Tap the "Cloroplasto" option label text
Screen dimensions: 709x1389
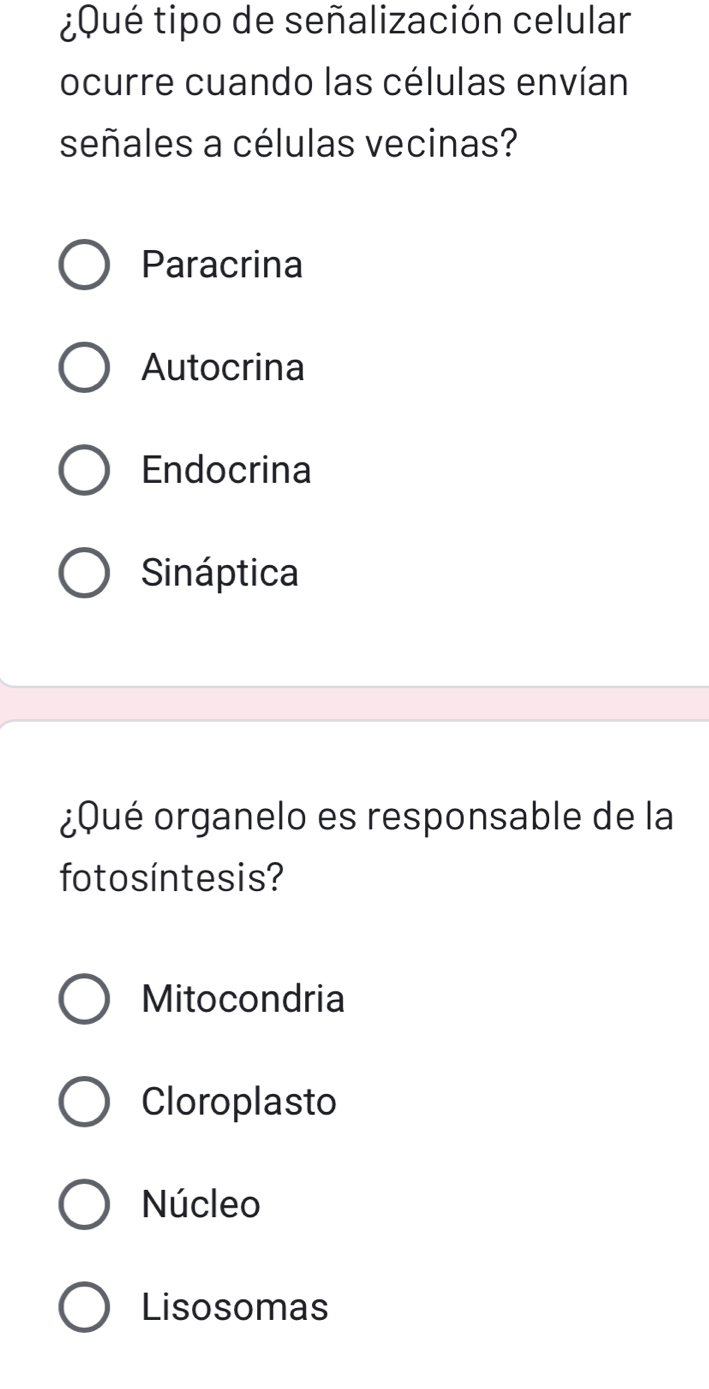tap(239, 1102)
